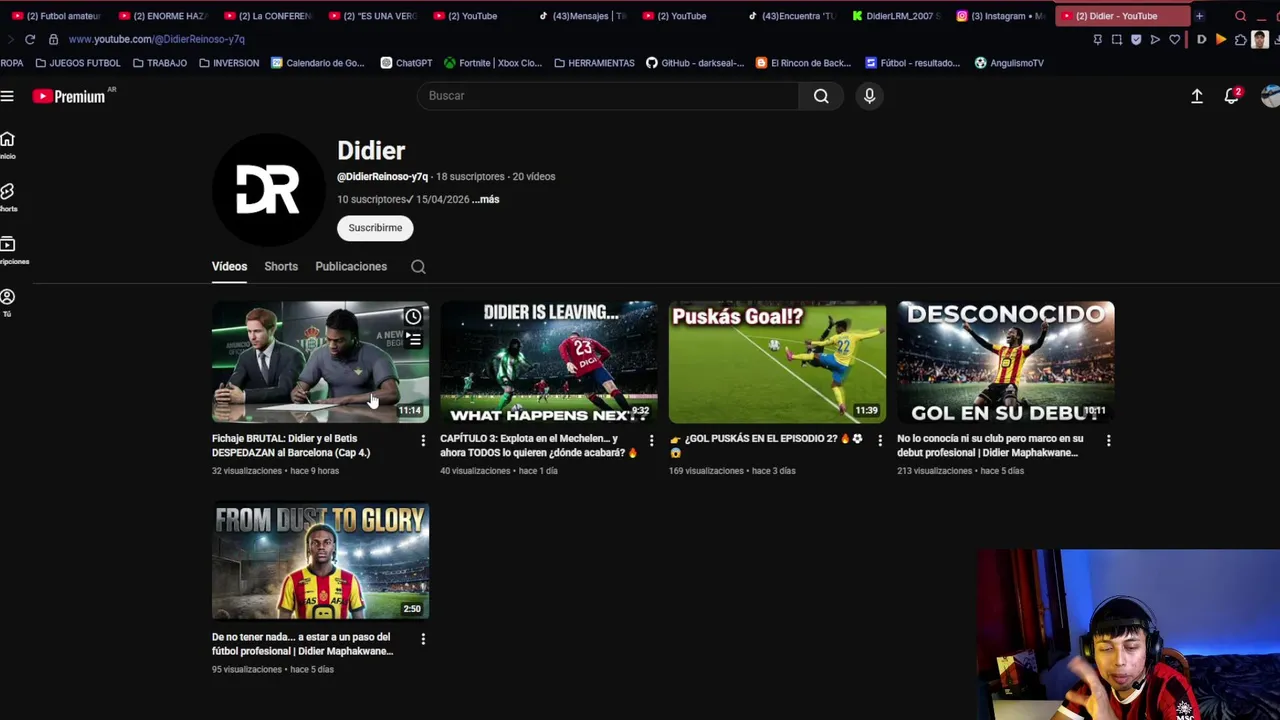Open the JUEGOS FUTBOL bookmark folder
The width and height of the screenshot is (1280, 720).
point(78,63)
